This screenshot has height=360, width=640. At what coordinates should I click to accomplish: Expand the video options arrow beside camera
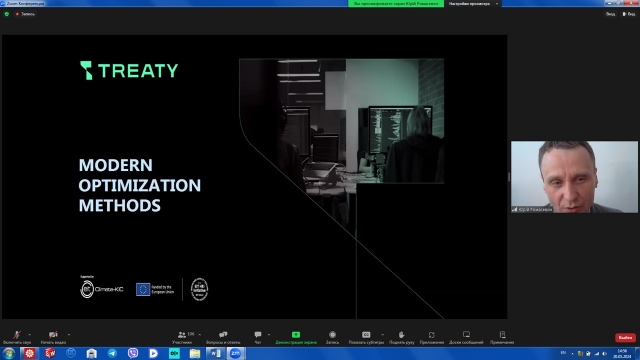[x=69, y=335]
